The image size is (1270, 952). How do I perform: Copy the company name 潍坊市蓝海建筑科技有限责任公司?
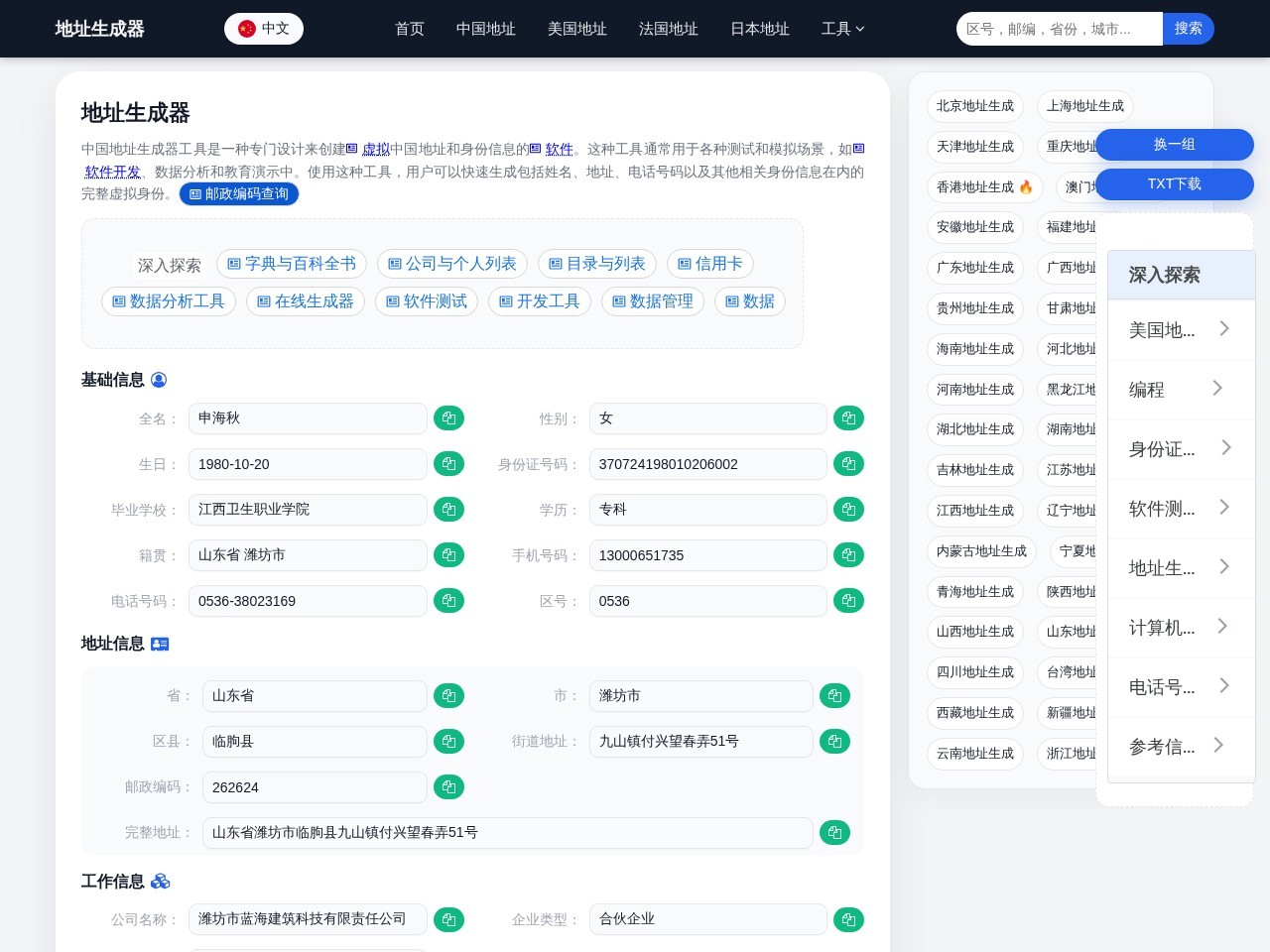448,919
